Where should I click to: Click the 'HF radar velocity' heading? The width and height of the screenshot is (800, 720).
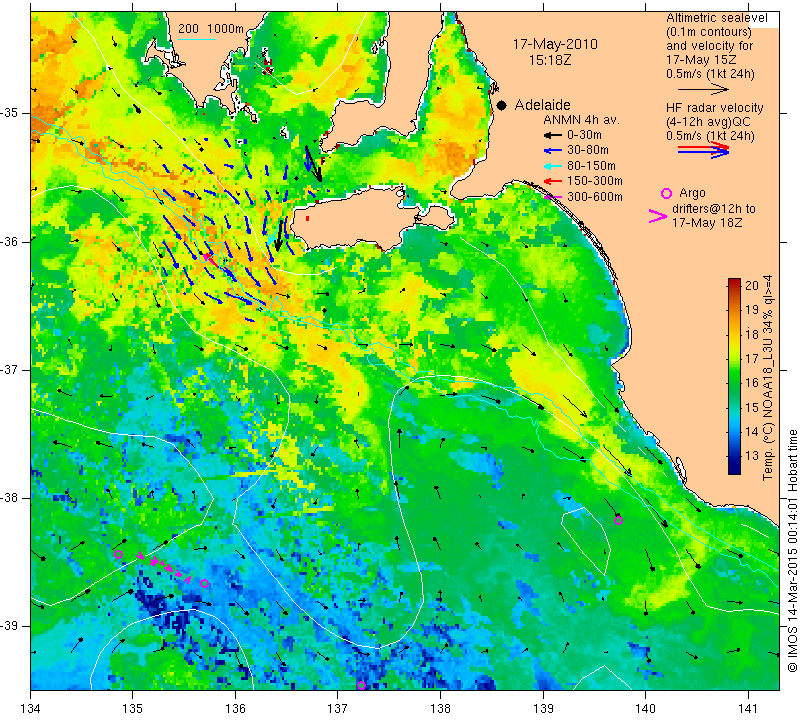pos(714,108)
